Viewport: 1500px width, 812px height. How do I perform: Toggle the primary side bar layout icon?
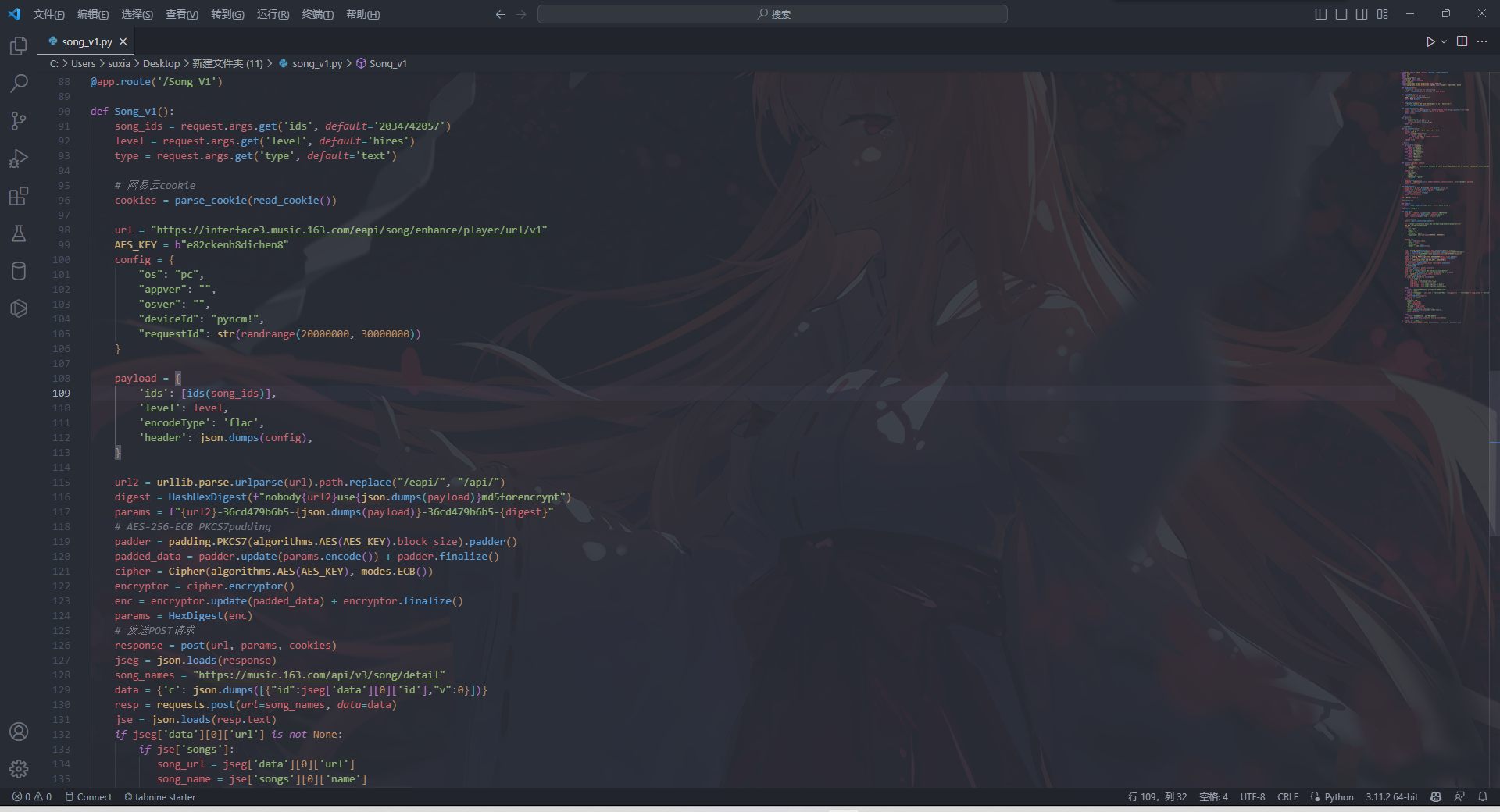[x=1321, y=14]
